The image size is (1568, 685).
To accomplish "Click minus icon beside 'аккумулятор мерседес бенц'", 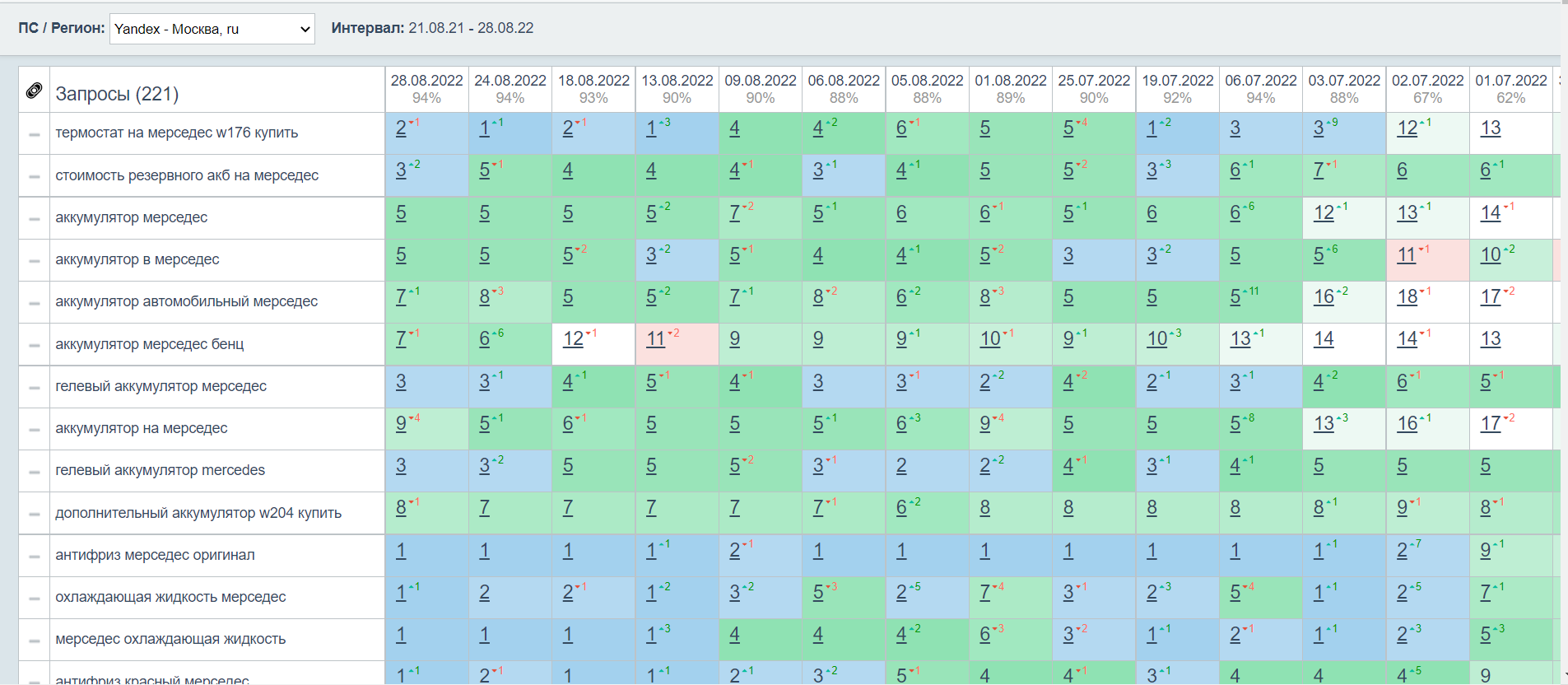I will 34,346.
